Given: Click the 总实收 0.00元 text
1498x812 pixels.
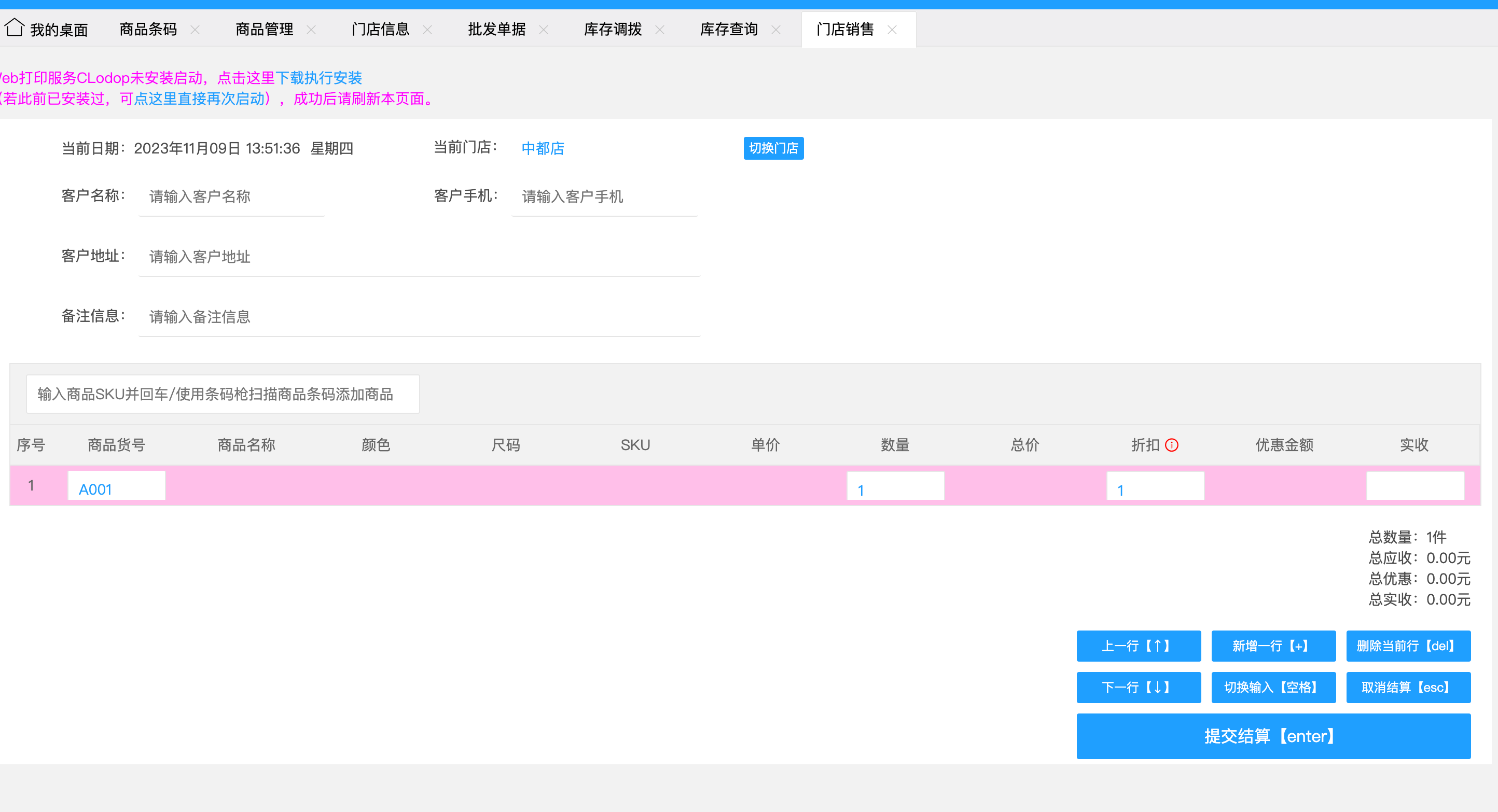Looking at the screenshot, I should point(1420,600).
